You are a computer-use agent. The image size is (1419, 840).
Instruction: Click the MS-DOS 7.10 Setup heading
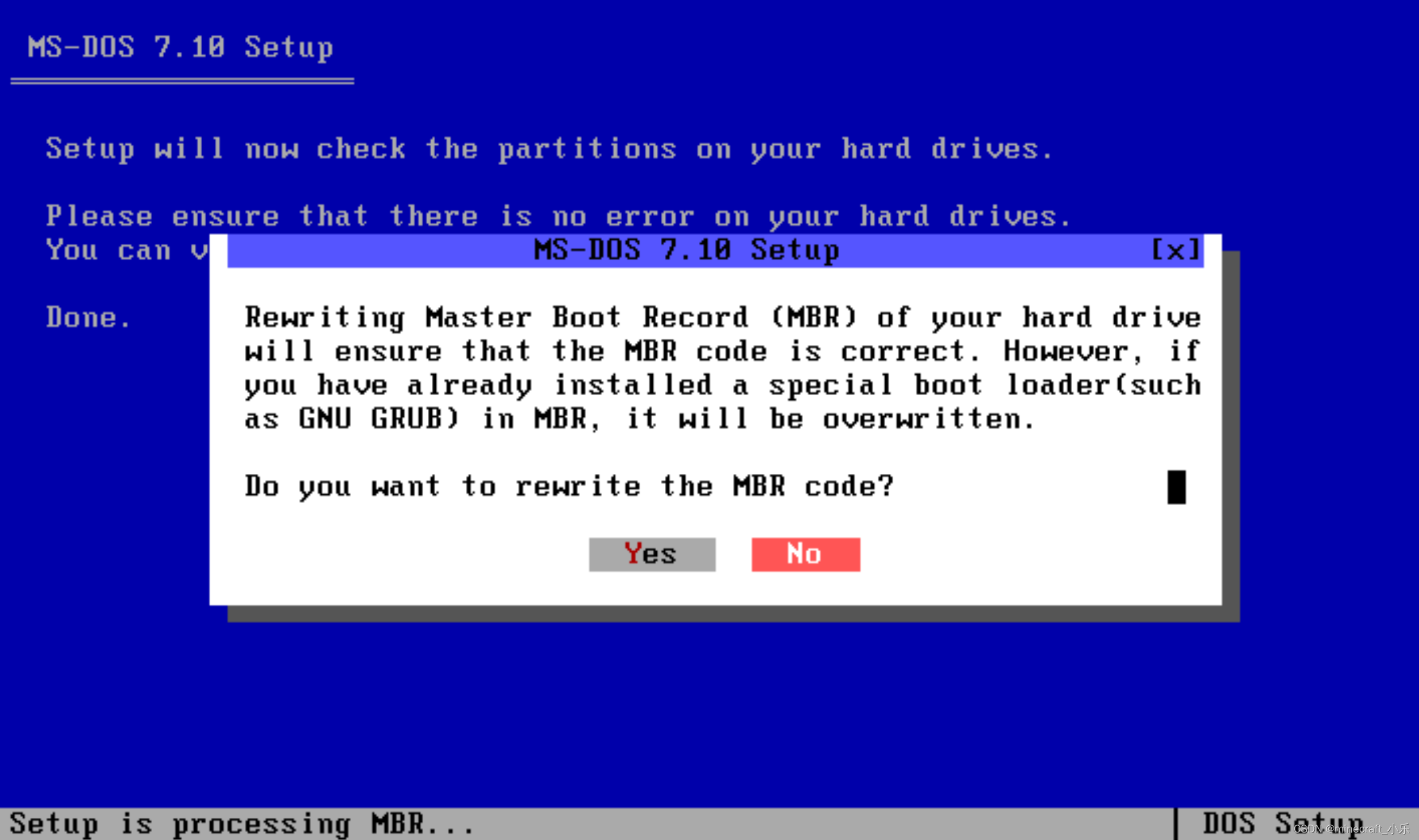[x=179, y=47]
